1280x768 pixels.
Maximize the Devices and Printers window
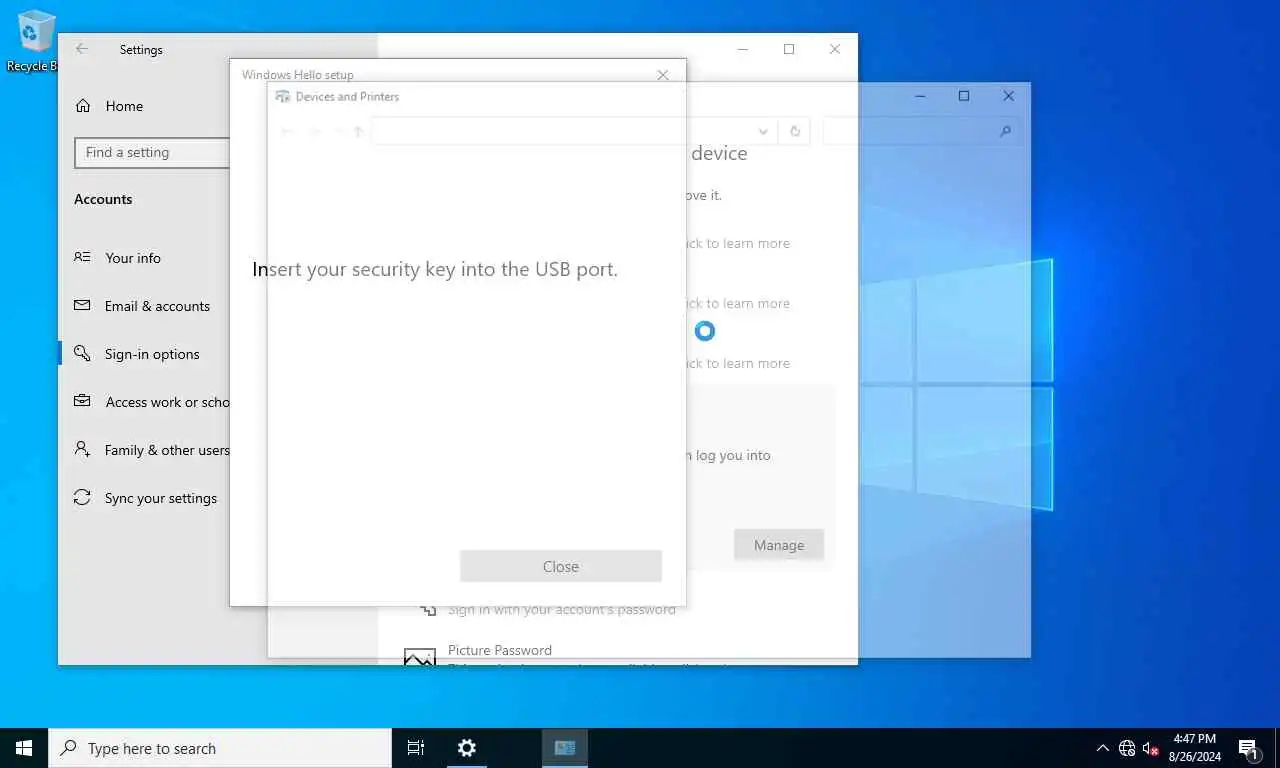tap(964, 96)
